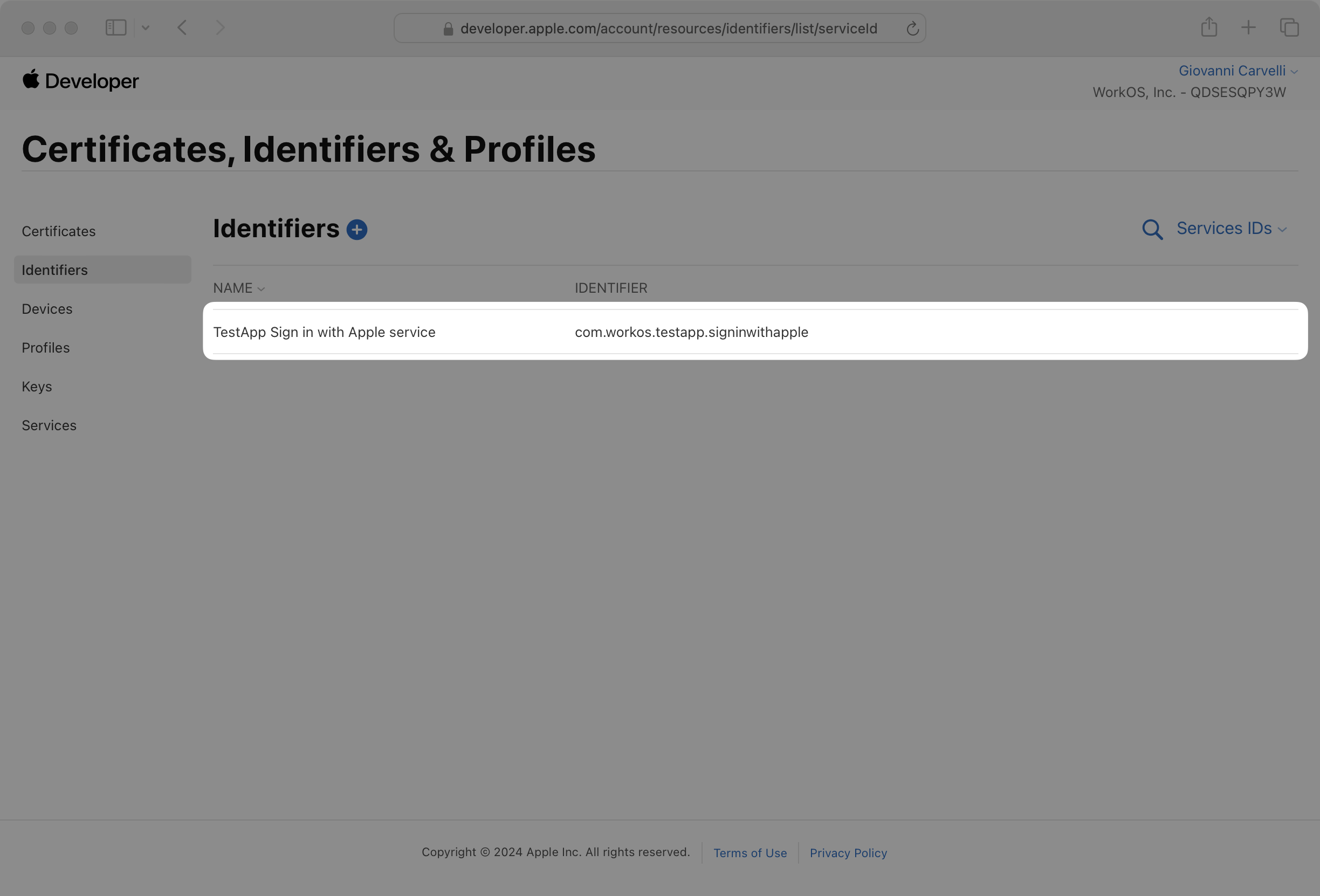Click the New tab plus icon
Viewport: 1320px width, 896px height.
click(x=1248, y=27)
